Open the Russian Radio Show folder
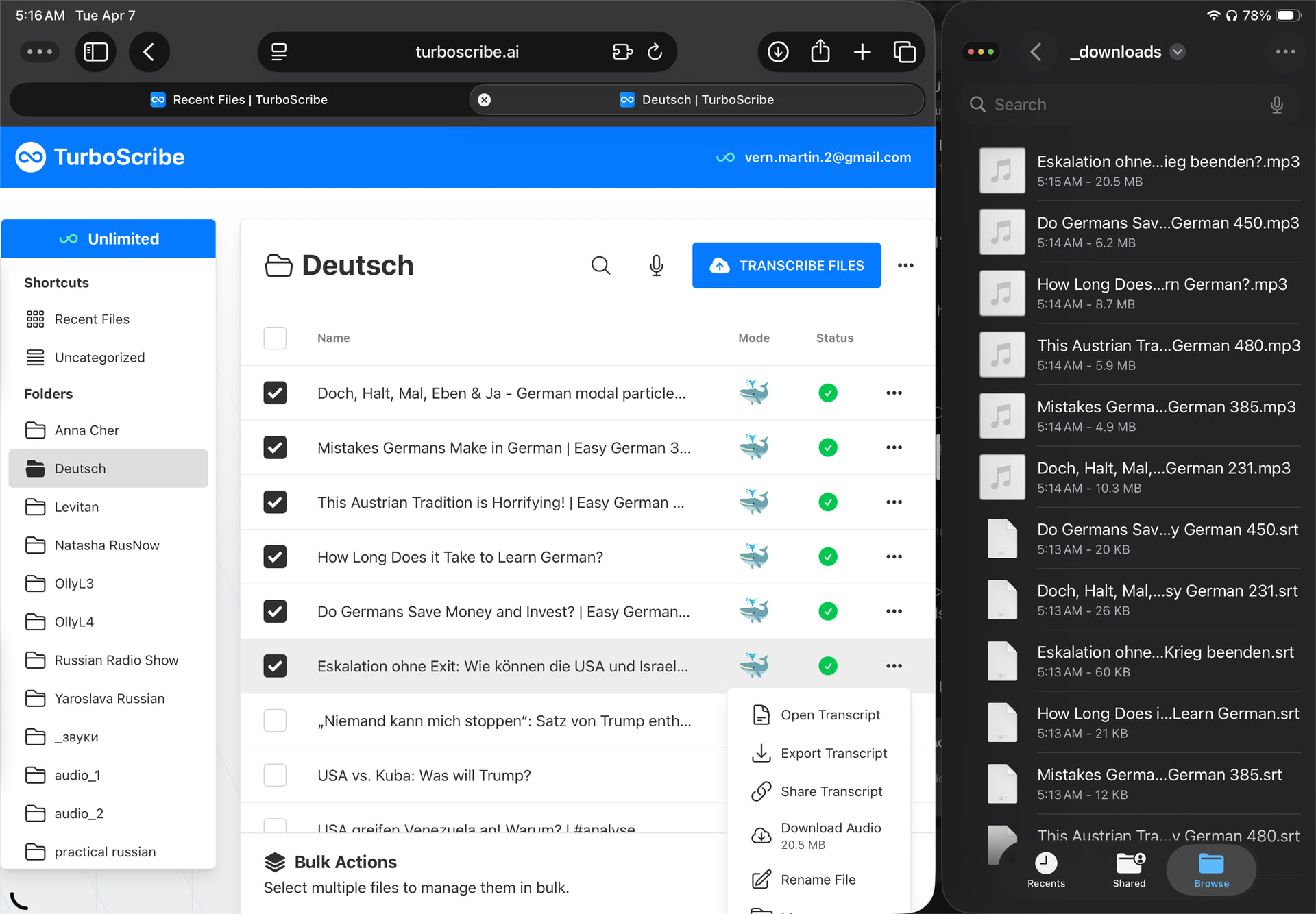This screenshot has width=1316, height=914. tap(116, 660)
